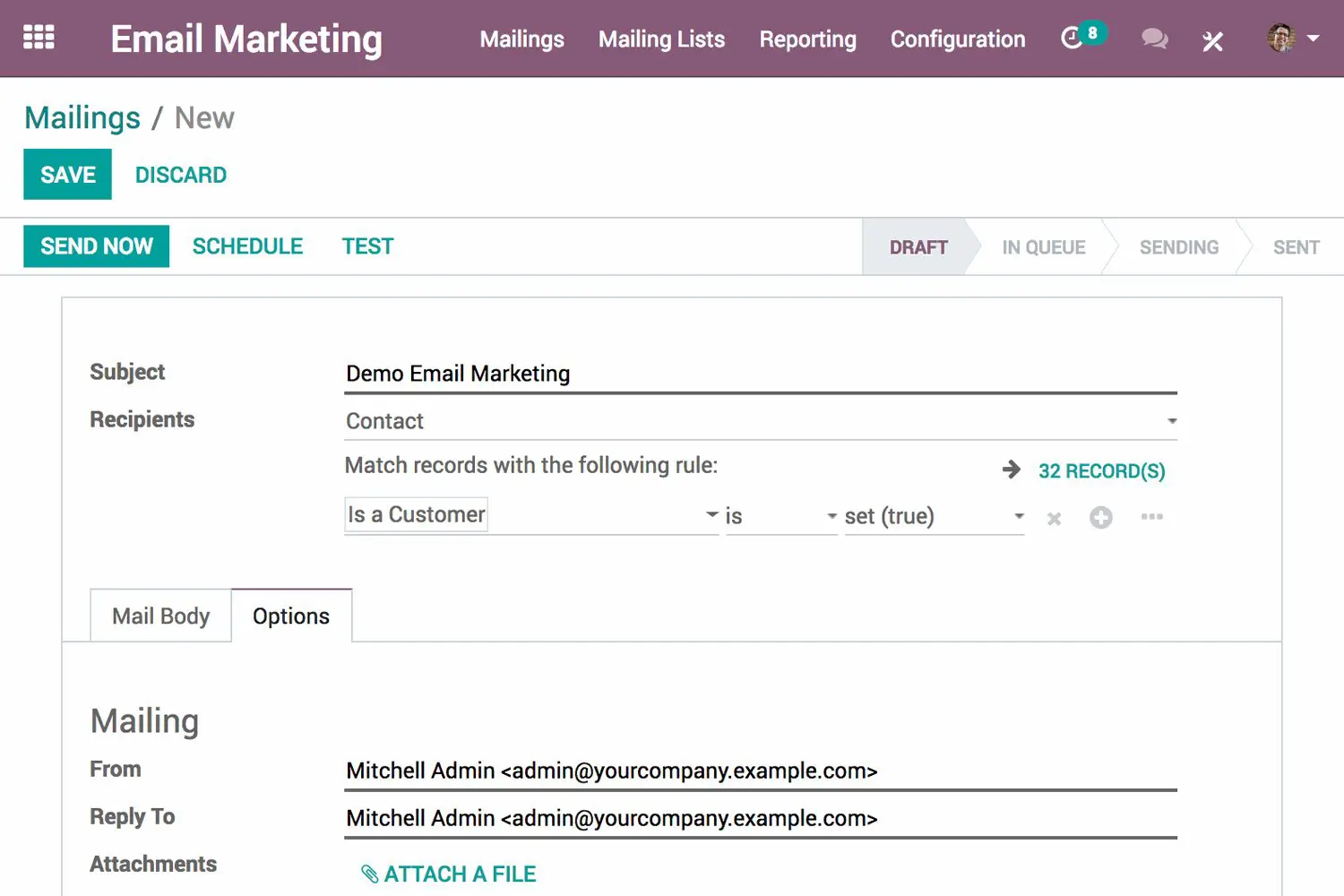The width and height of the screenshot is (1344, 896).
Task: Open the conversations chat bubble icon
Action: 1154,39
